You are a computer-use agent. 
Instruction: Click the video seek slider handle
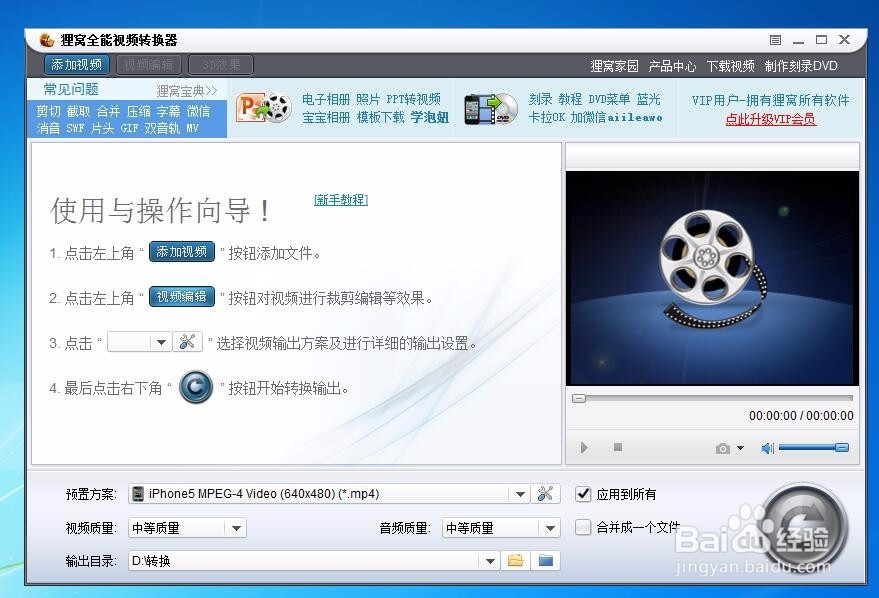click(x=579, y=398)
